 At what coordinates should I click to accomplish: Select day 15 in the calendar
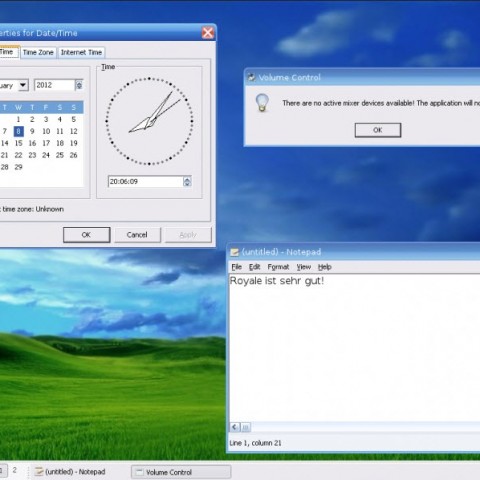coord(18,143)
